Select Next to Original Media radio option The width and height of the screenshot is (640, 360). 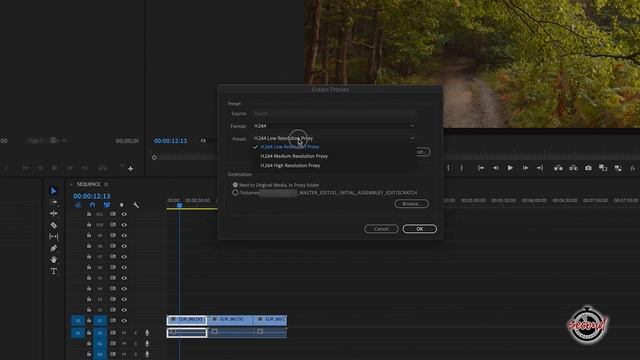tap(235, 185)
